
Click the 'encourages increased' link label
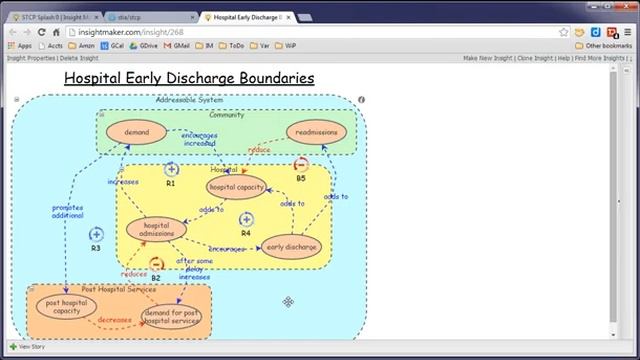coord(199,139)
